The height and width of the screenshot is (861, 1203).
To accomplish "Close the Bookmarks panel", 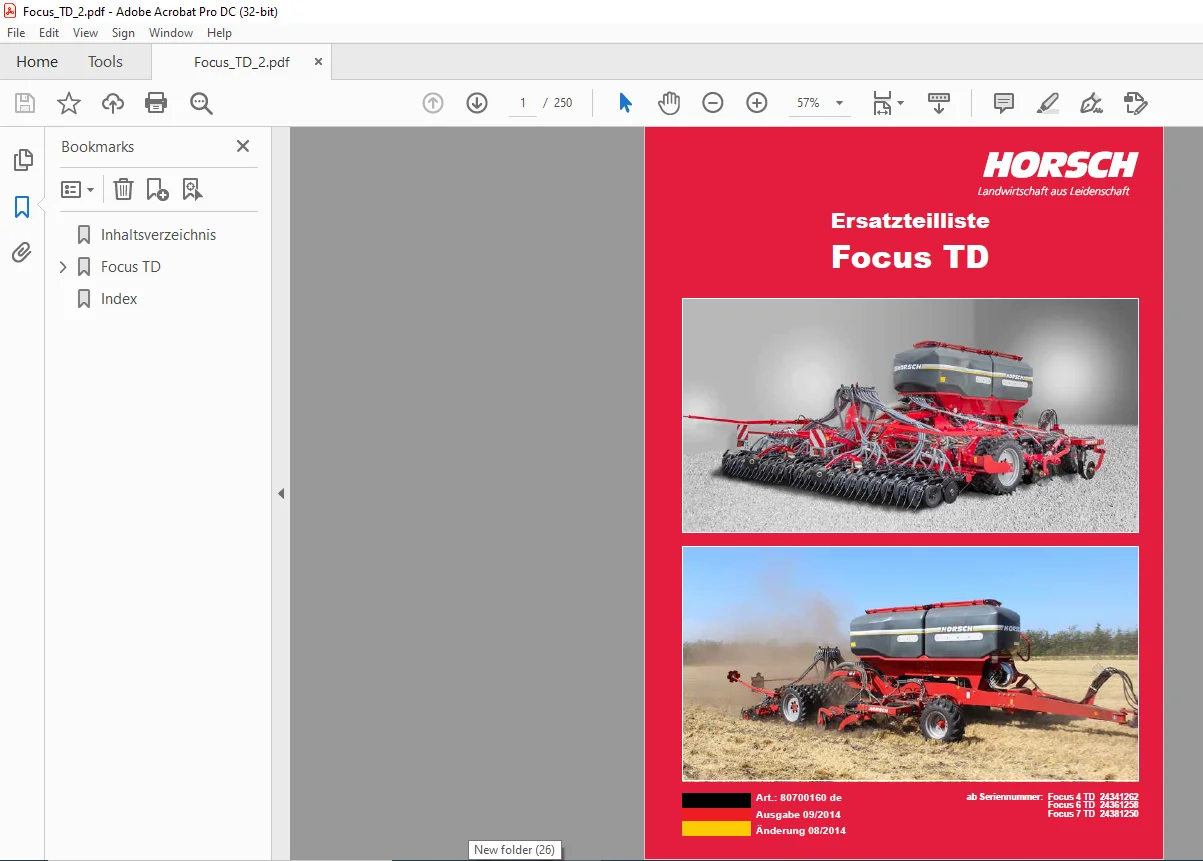I will click(x=242, y=146).
